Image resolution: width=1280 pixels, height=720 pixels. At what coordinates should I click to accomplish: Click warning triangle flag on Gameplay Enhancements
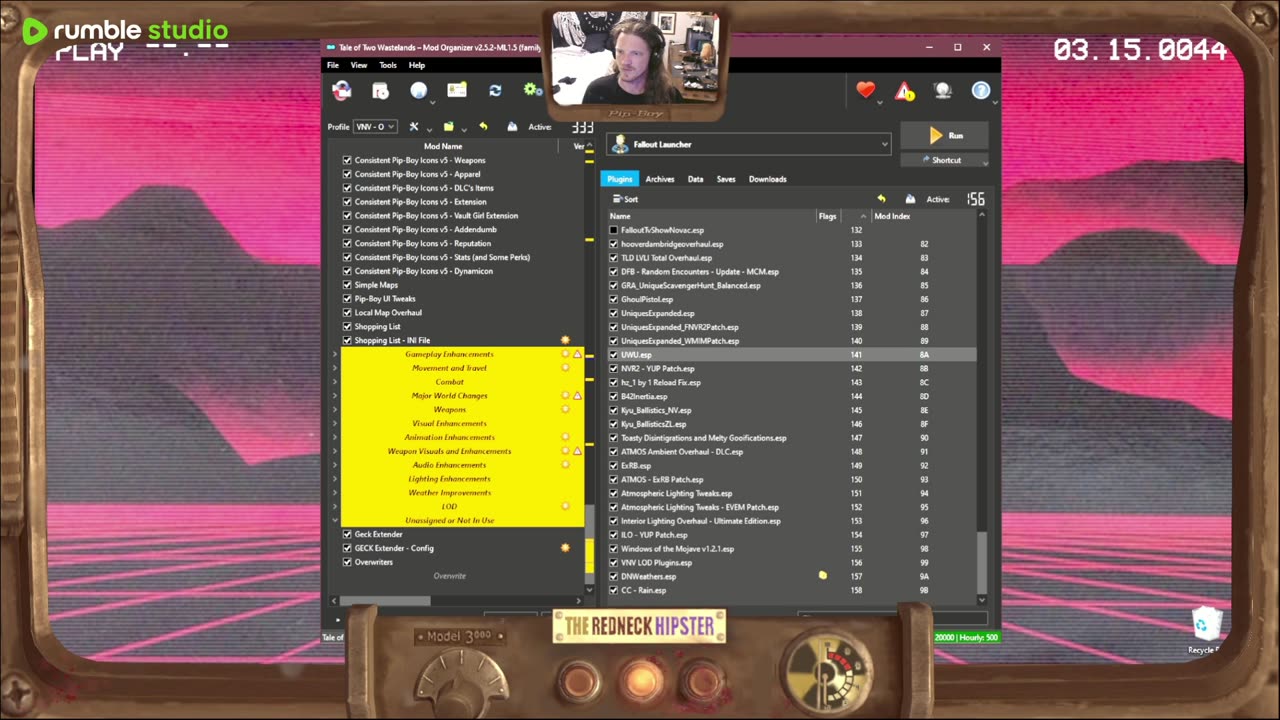(x=577, y=354)
